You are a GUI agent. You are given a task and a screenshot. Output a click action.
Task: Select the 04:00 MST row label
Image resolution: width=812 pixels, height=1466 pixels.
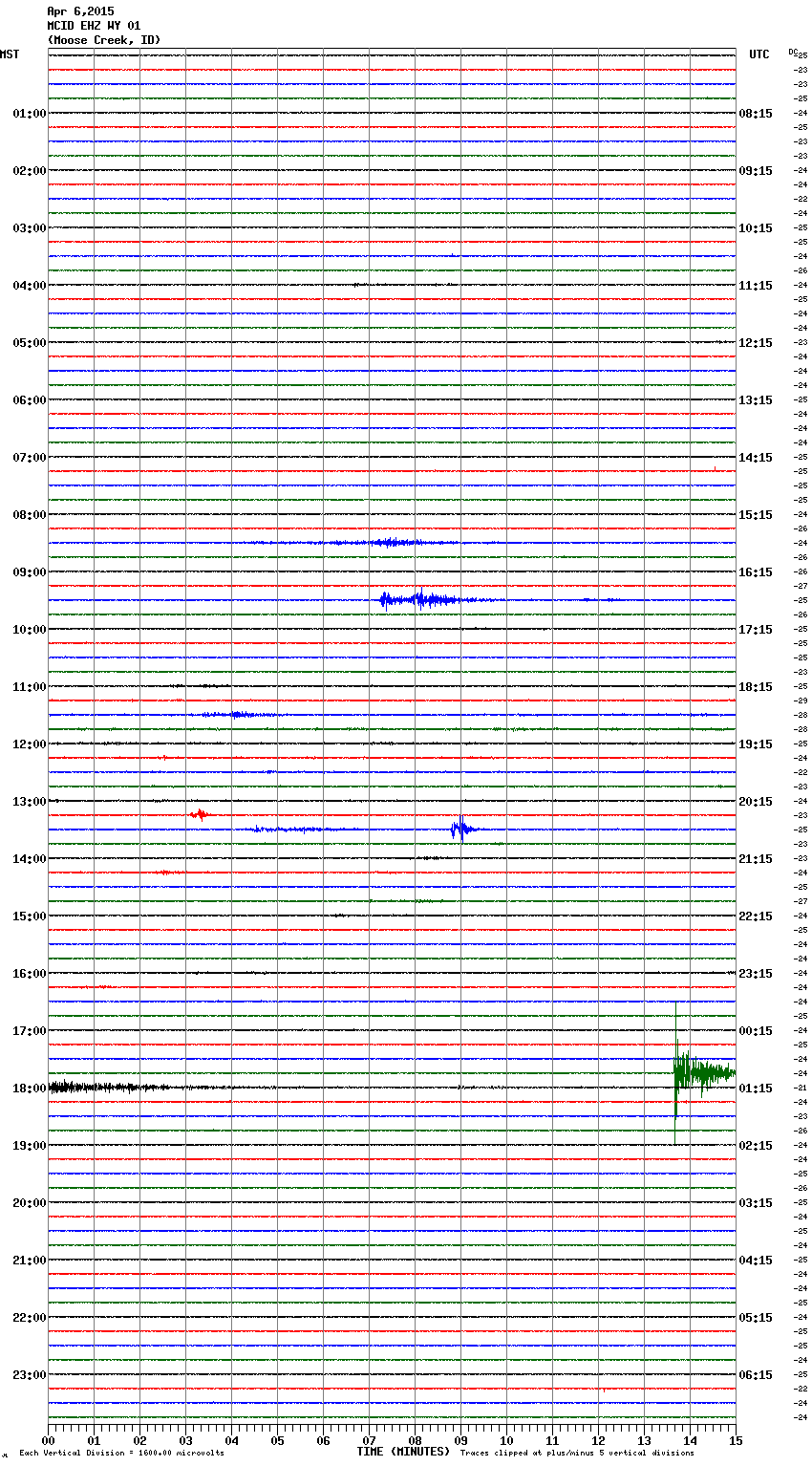30,286
